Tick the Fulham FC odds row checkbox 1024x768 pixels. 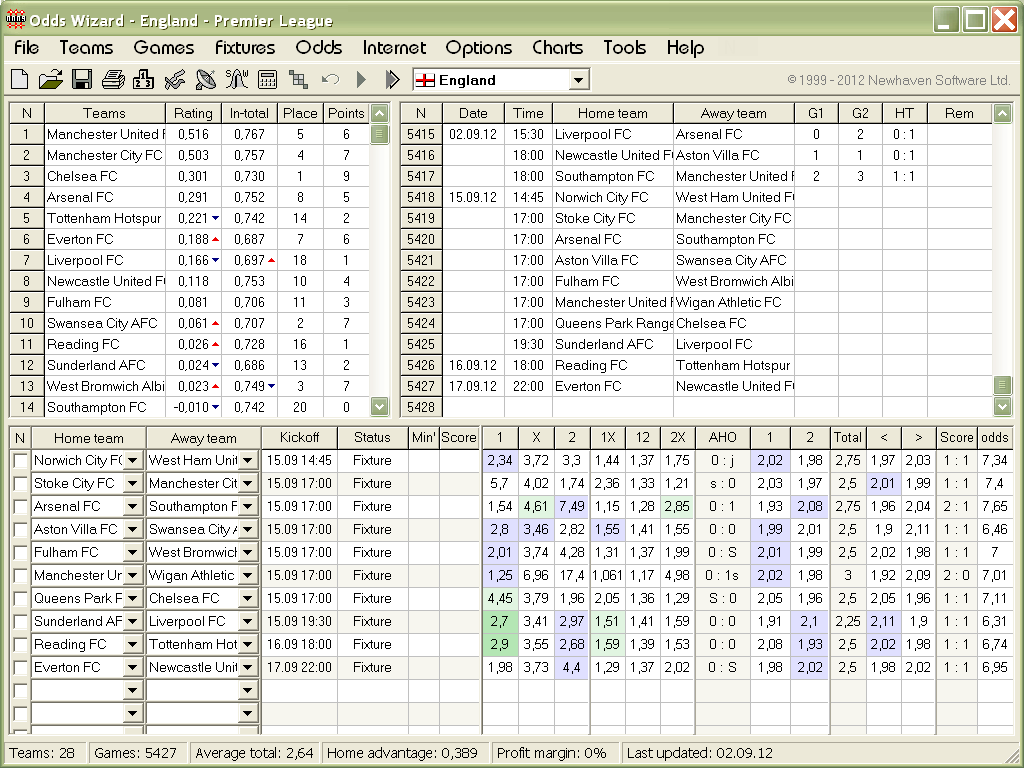coord(21,553)
